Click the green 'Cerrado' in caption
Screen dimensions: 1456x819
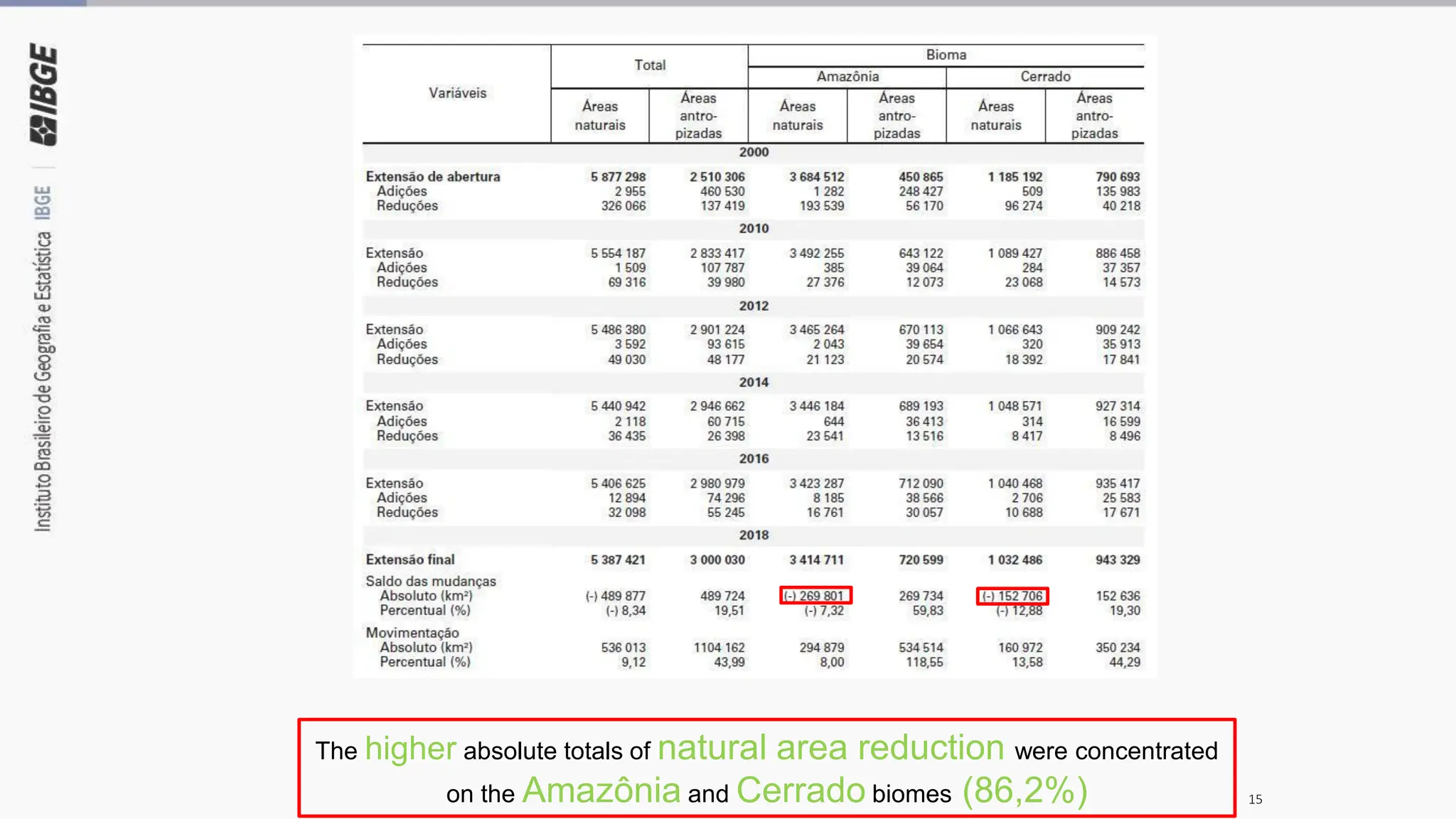click(801, 791)
